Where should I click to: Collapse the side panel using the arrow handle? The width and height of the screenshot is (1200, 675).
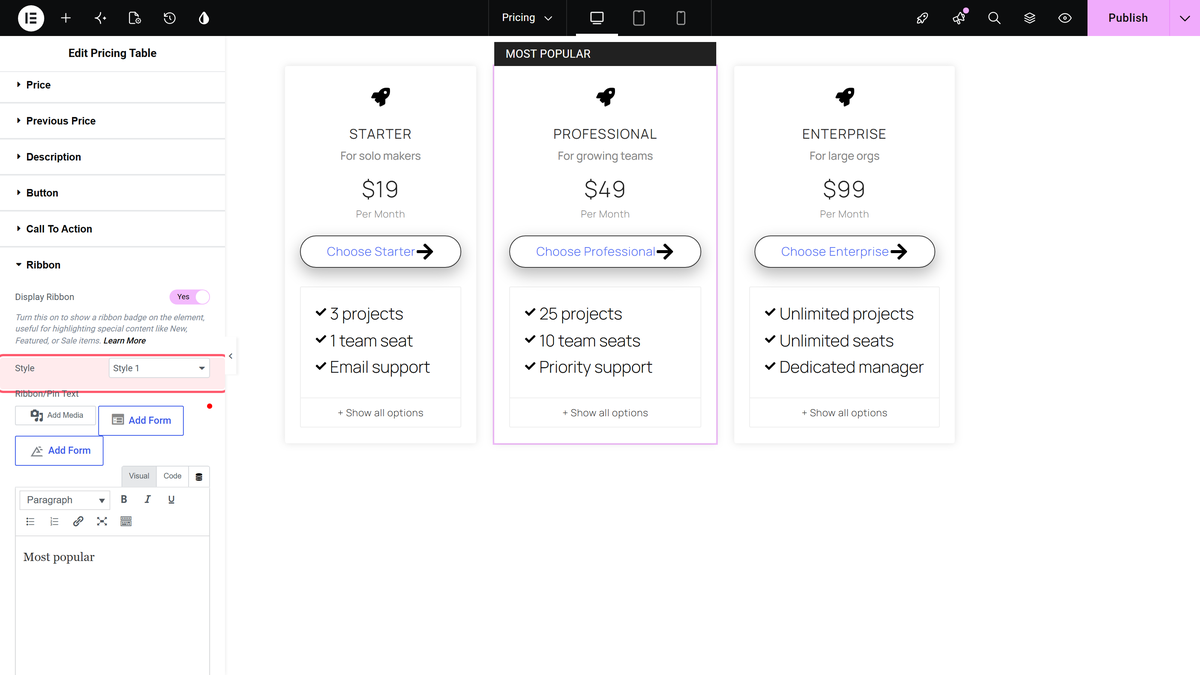pos(231,356)
